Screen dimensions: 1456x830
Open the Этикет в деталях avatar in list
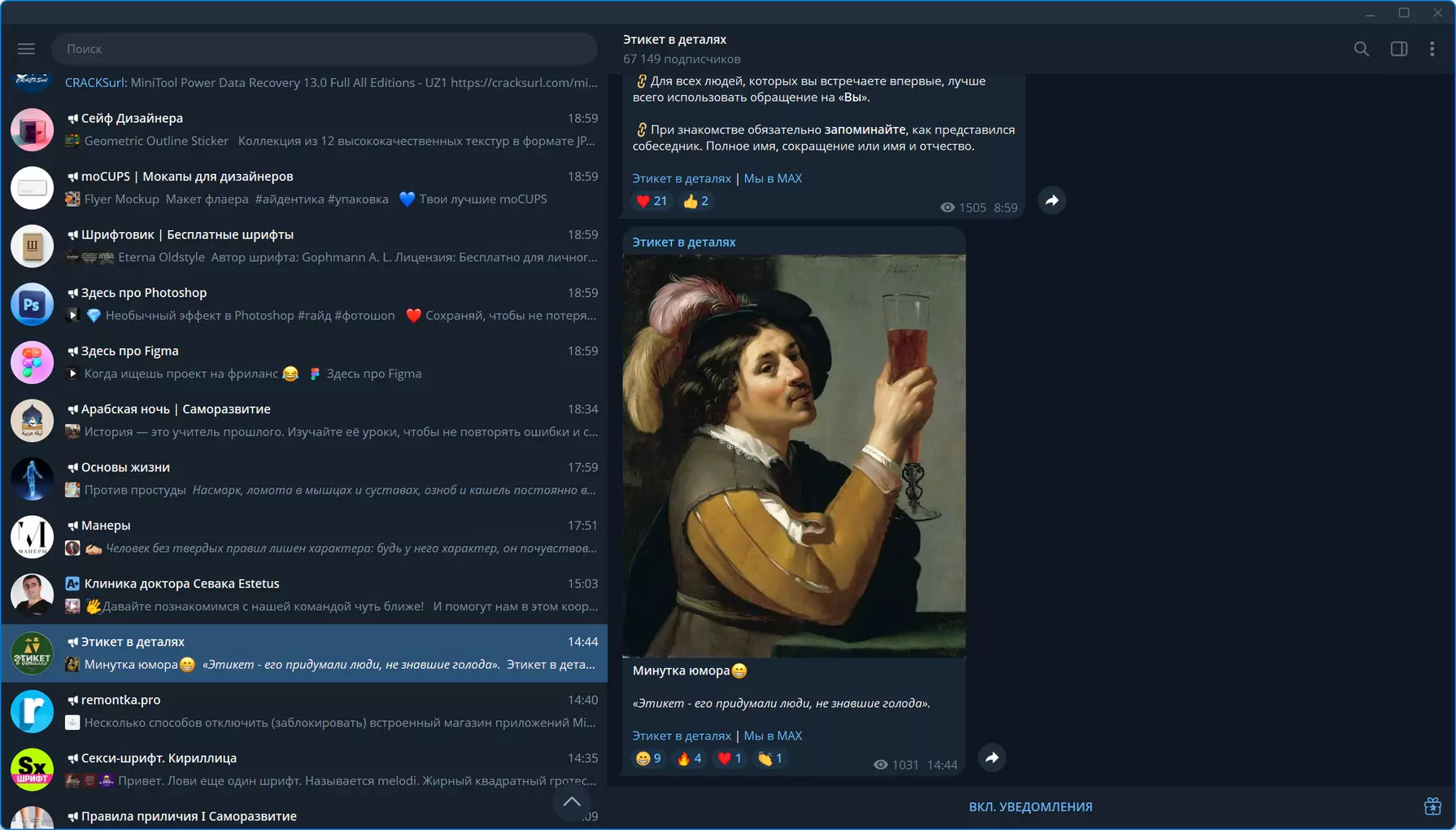pyautogui.click(x=32, y=653)
